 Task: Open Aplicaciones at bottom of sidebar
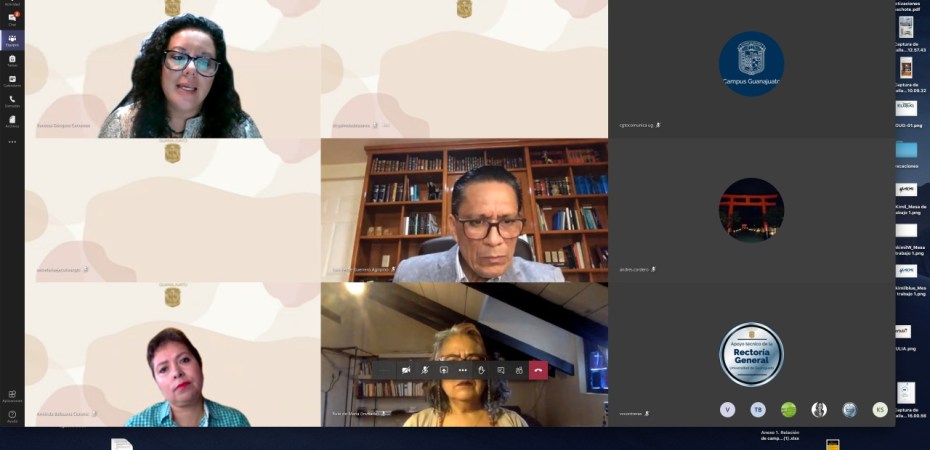coord(12,396)
